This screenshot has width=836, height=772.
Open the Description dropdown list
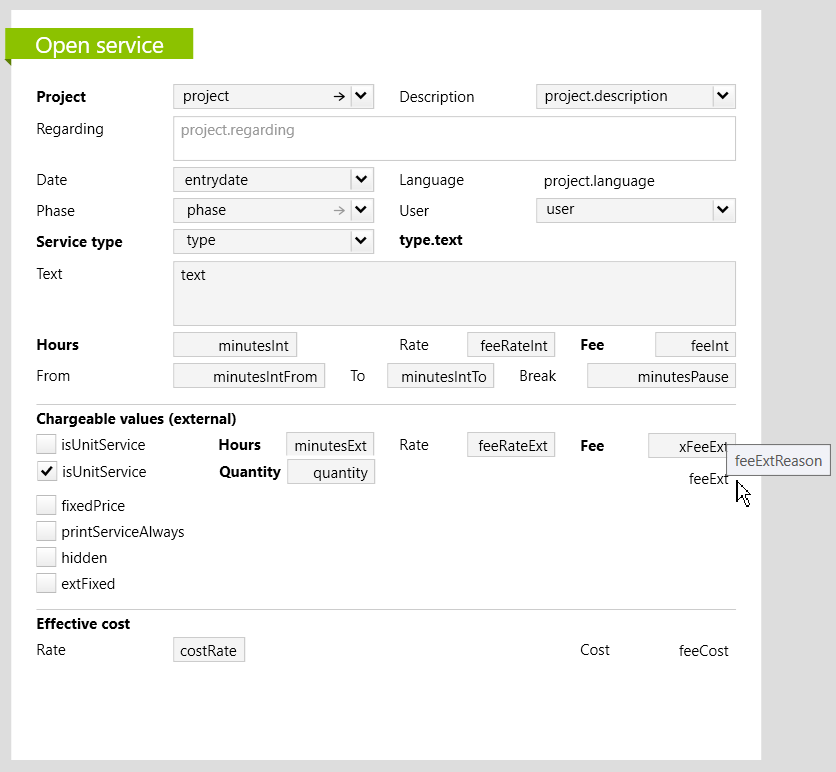pyautogui.click(x=724, y=97)
